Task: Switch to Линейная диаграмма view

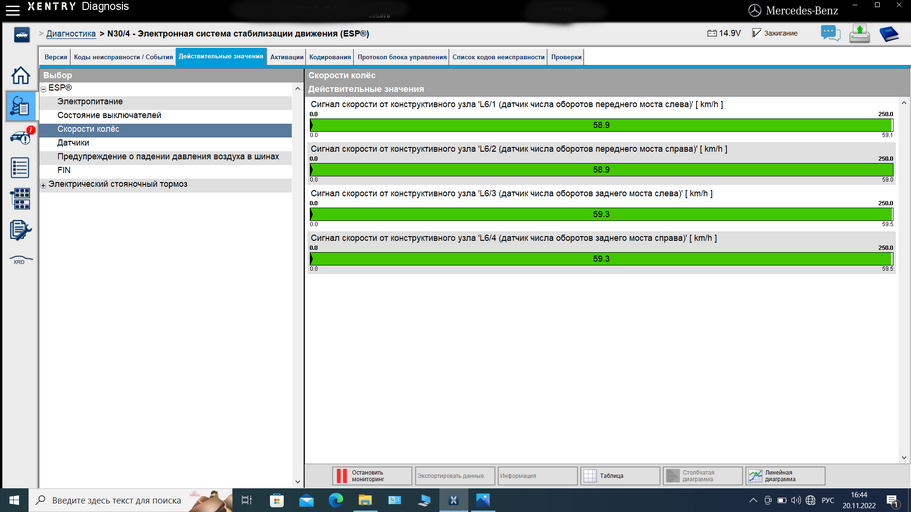Action: pos(786,476)
